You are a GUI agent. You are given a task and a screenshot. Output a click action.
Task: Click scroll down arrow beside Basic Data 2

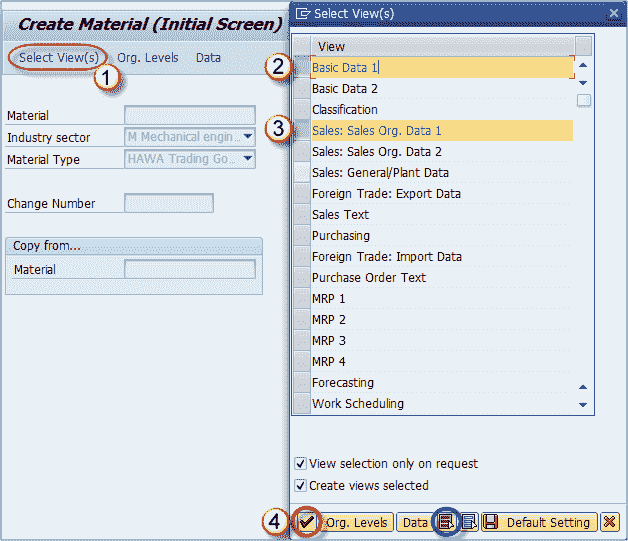point(583,83)
